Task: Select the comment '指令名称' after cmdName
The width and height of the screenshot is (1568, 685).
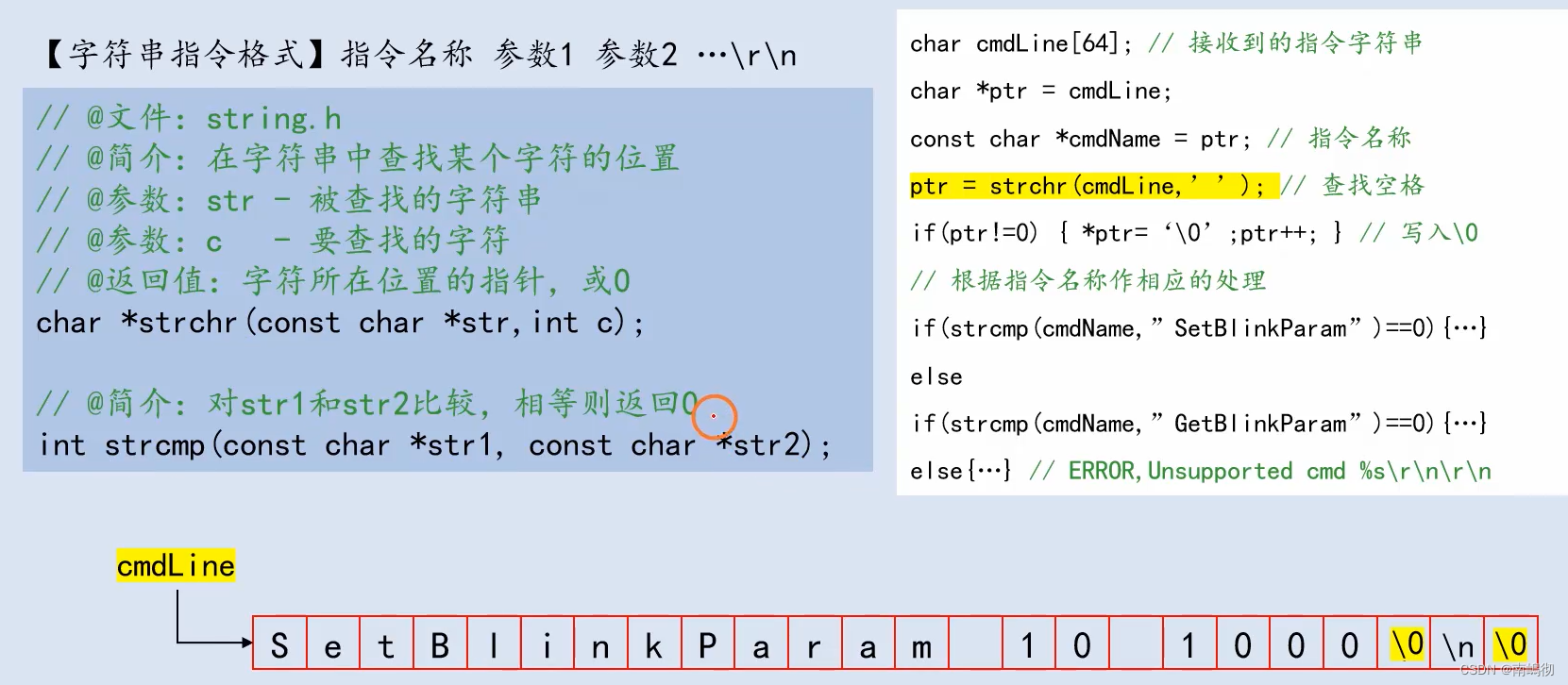Action: coord(1359,138)
